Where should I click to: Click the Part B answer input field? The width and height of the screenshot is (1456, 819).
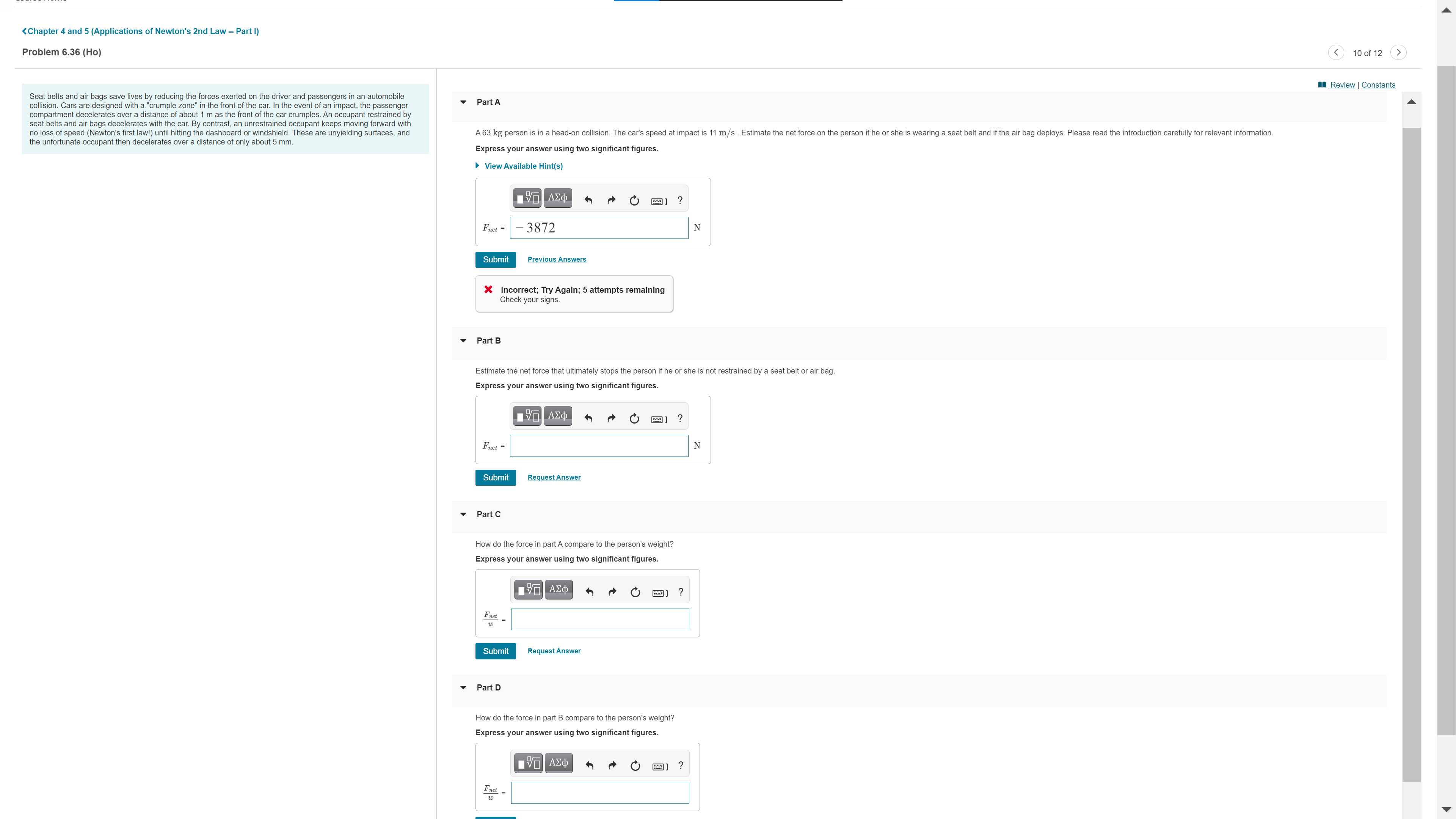tap(599, 446)
